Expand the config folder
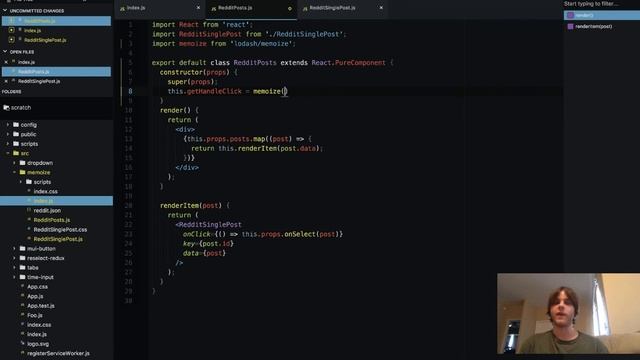The width and height of the screenshot is (640, 360). (x=8, y=124)
